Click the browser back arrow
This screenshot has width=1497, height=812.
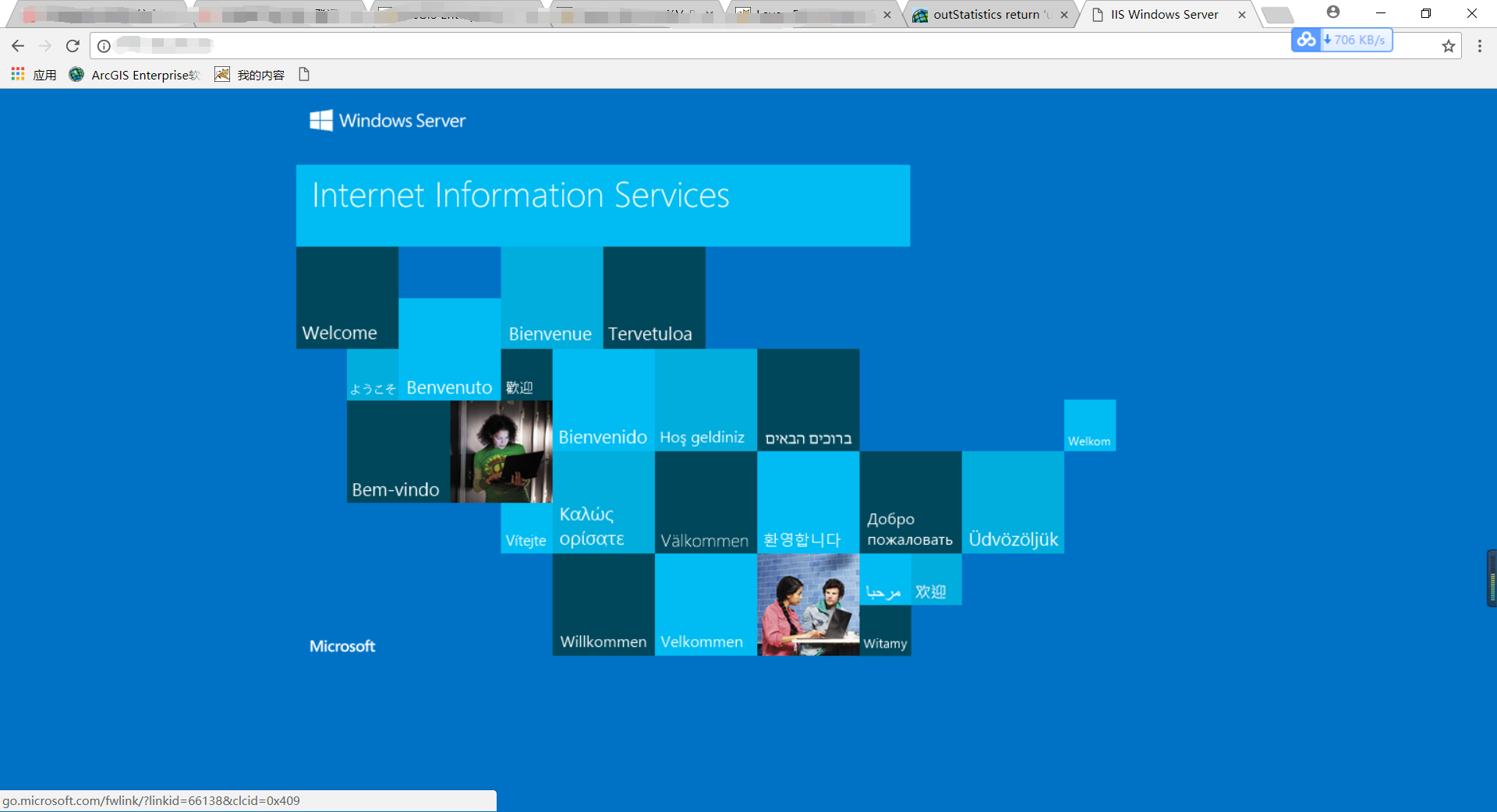pyautogui.click(x=18, y=46)
